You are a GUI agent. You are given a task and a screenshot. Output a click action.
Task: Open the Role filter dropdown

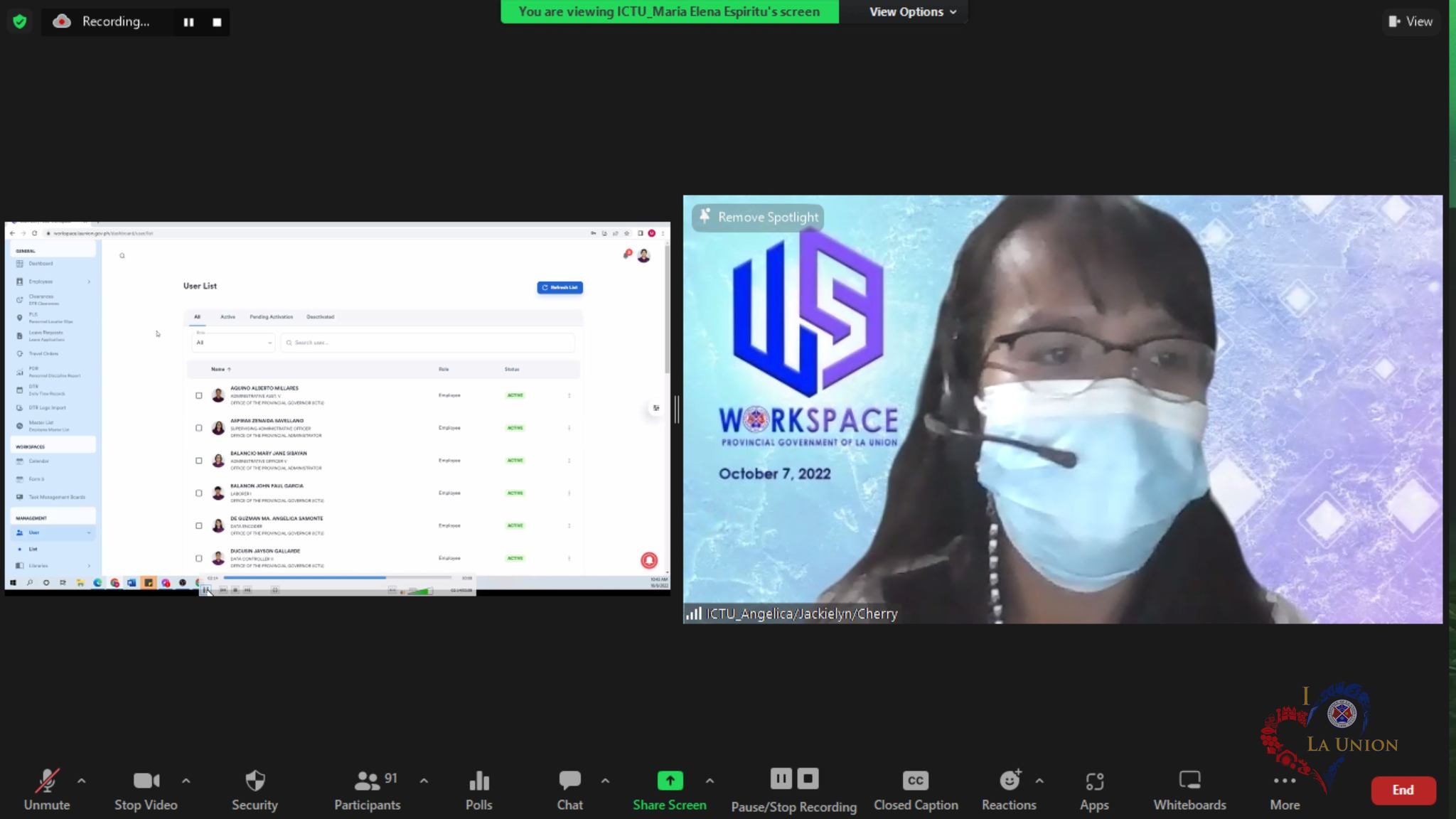coord(232,342)
